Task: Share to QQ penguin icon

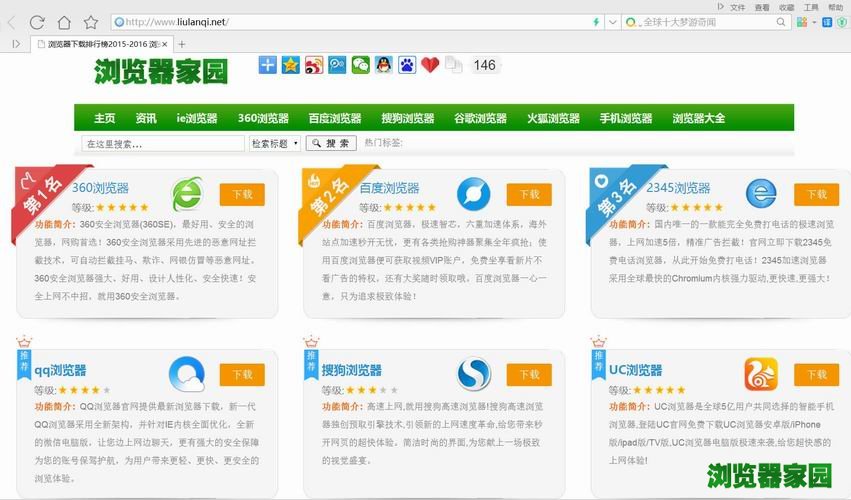Action: click(384, 65)
